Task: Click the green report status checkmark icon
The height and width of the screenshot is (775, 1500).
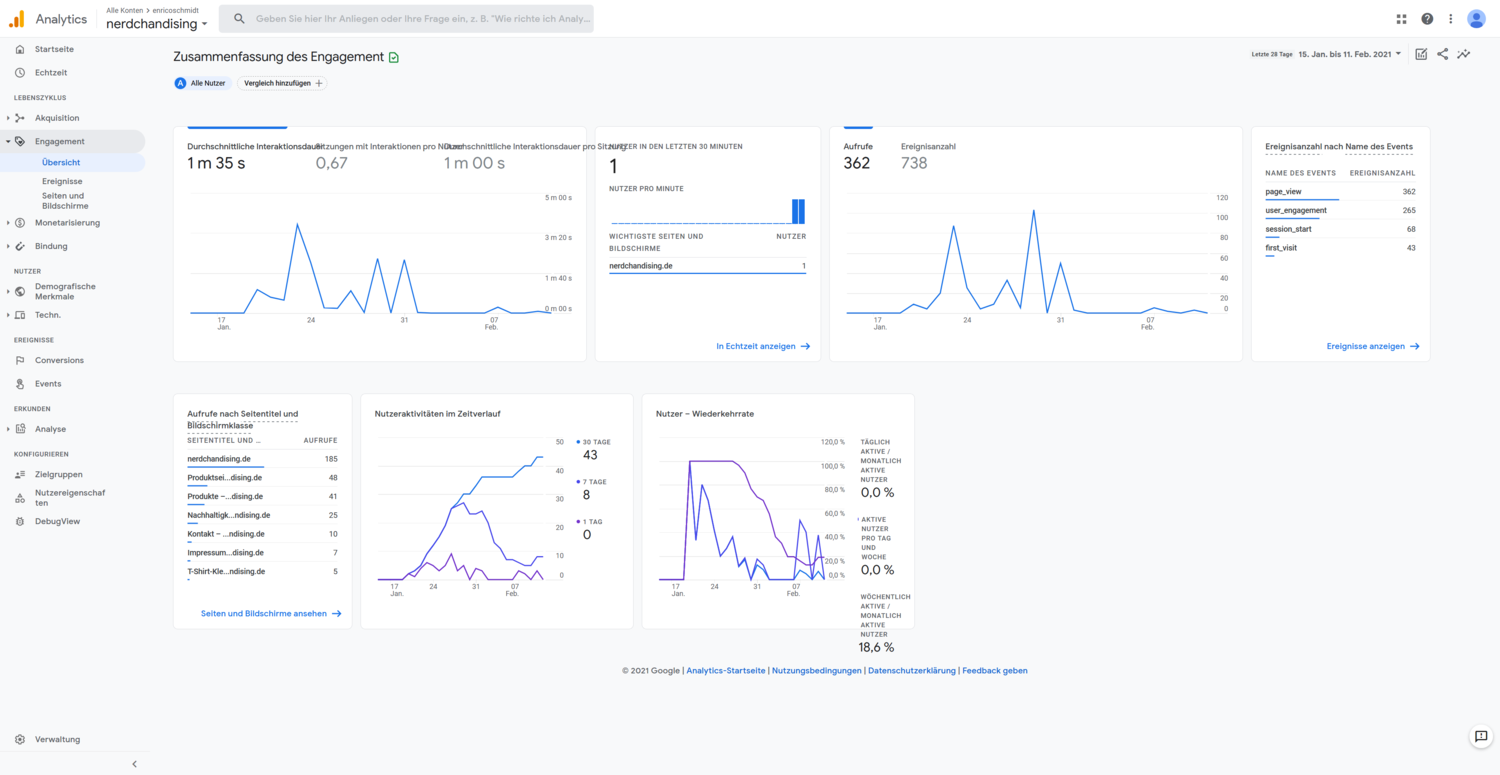Action: coord(394,58)
